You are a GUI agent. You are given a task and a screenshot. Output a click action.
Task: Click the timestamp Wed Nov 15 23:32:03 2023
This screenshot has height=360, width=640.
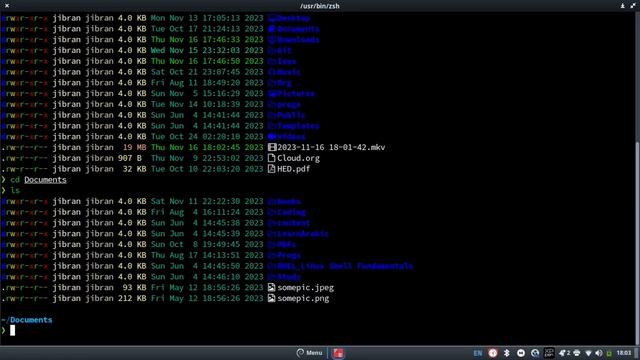point(207,50)
